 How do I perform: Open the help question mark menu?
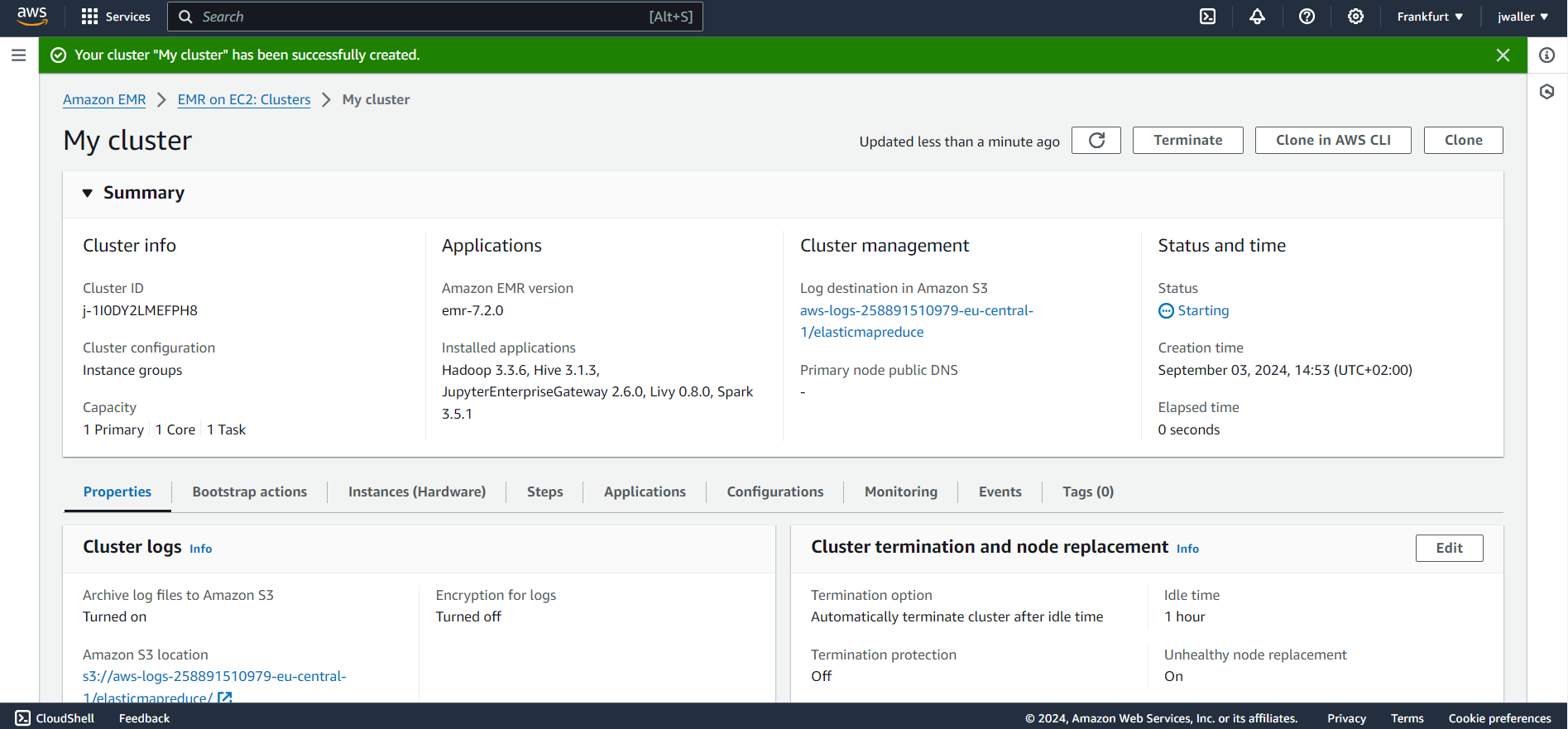point(1307,17)
